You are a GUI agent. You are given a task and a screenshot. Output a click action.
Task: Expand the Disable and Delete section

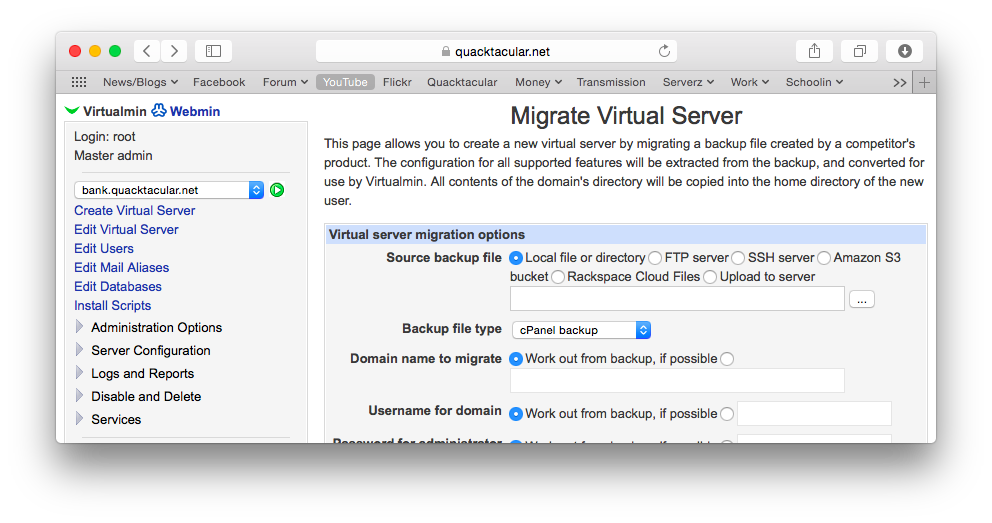click(x=80, y=396)
